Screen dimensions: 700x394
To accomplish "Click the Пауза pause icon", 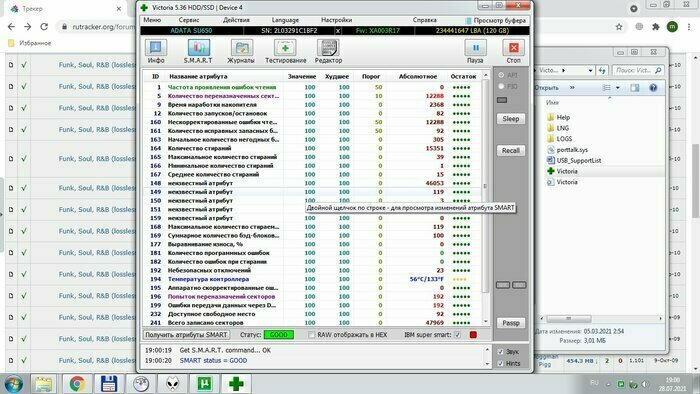I will (475, 51).
